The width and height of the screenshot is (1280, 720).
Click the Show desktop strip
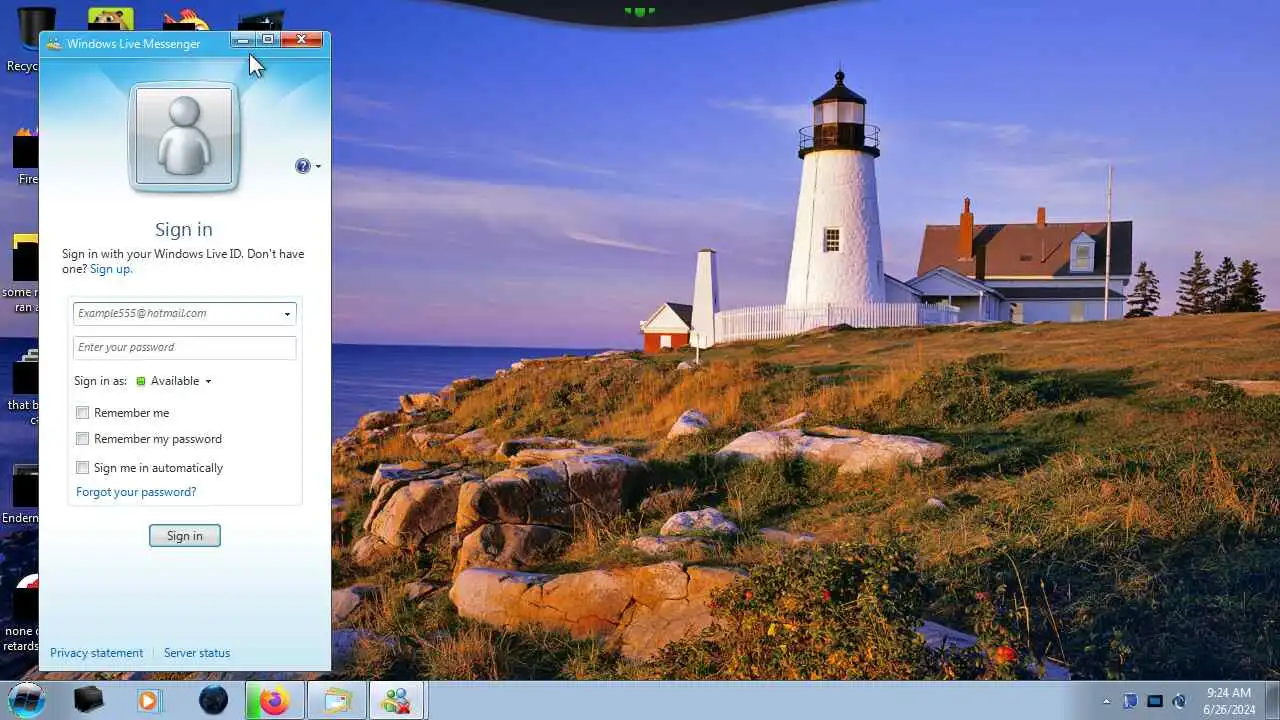pyautogui.click(x=1271, y=700)
